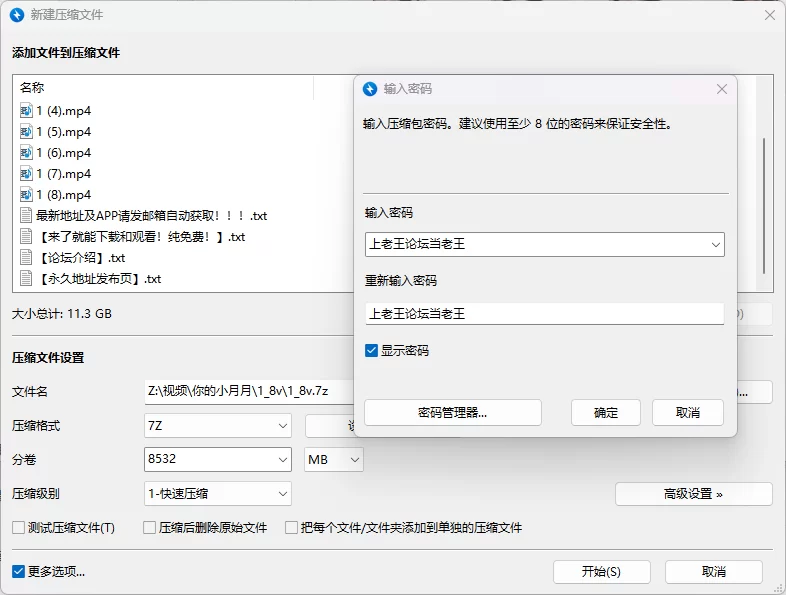
Task: Open the 压缩格式 7Z dropdown
Action: [218, 426]
